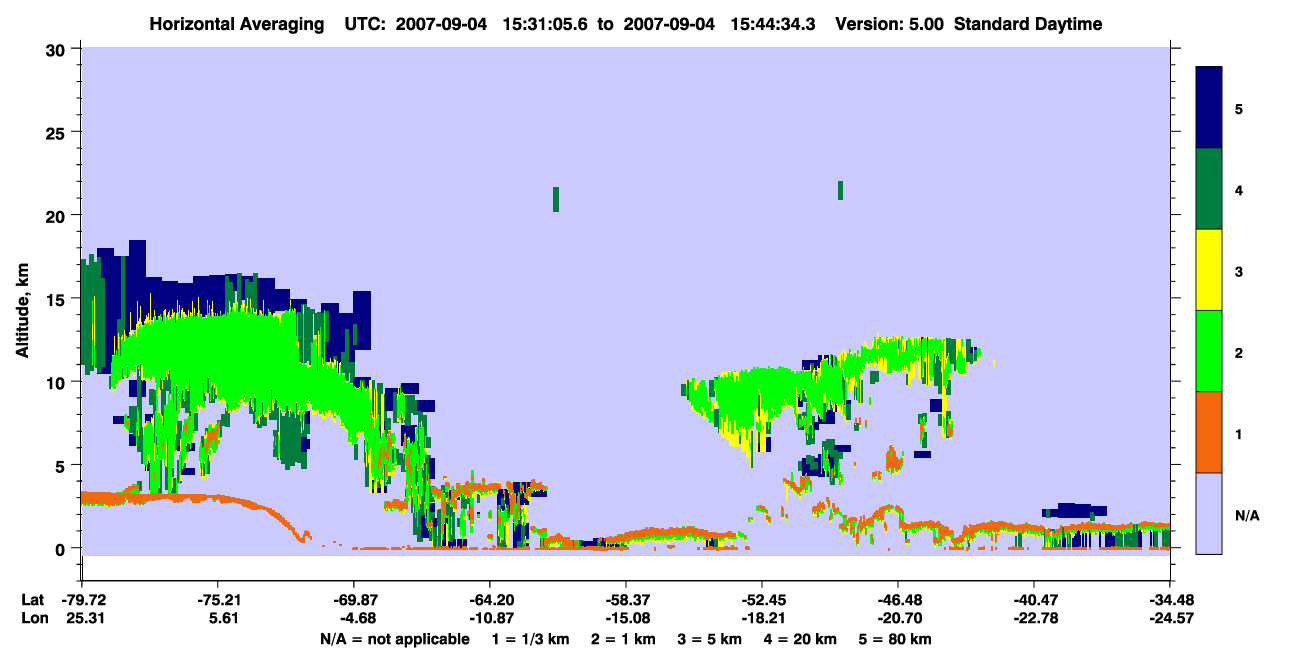Click latitude value -40.47
This screenshot has width=1300, height=667.
coord(1034,600)
